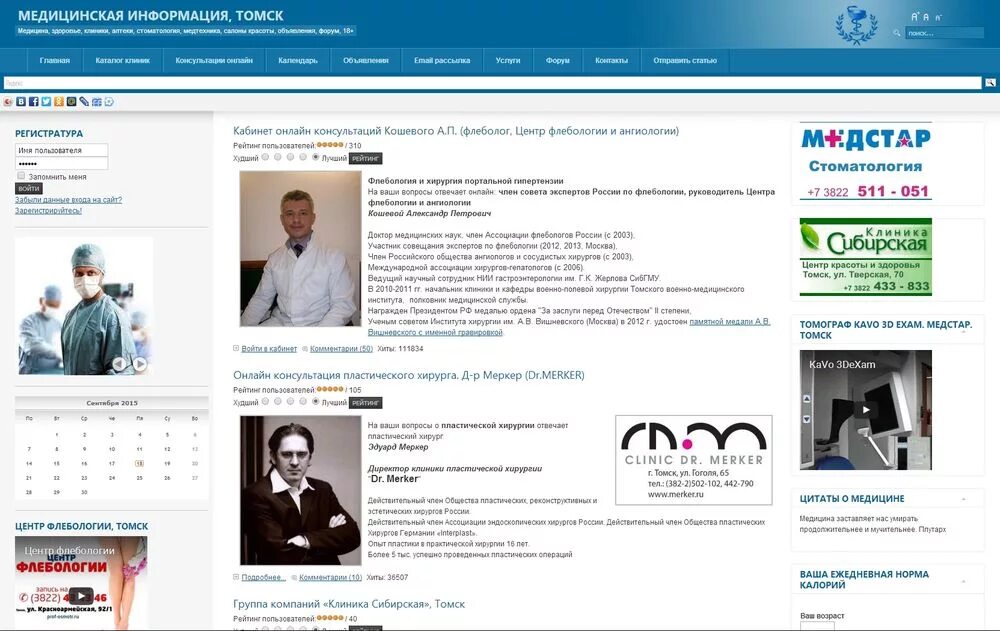Play the Центр флебологии video
1000x631 pixels.
tap(81, 597)
